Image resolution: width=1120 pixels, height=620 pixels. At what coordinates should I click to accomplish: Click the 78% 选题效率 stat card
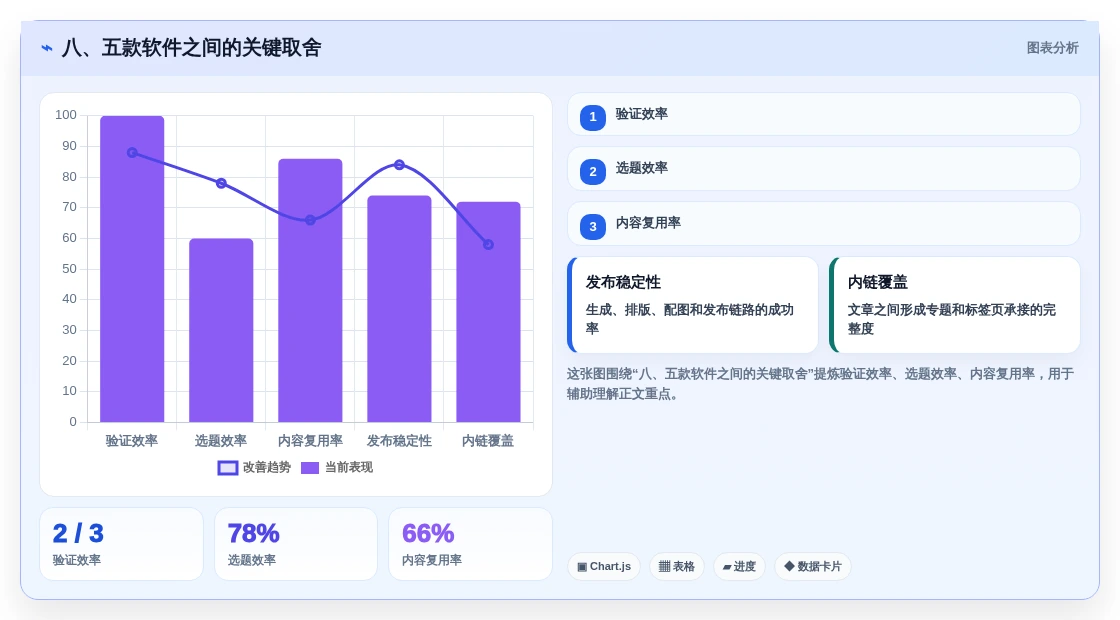[296, 544]
